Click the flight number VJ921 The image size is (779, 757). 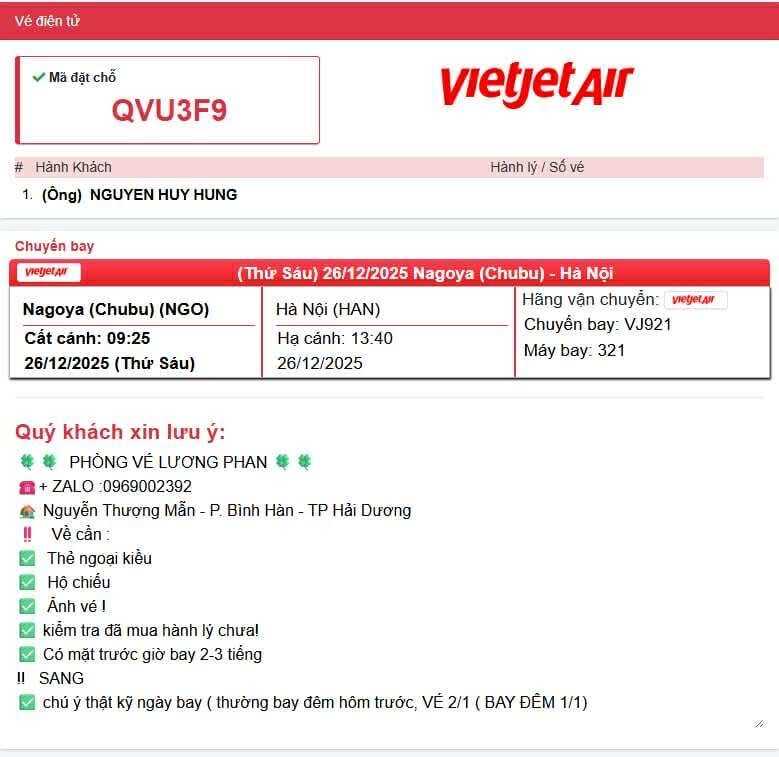(x=647, y=324)
